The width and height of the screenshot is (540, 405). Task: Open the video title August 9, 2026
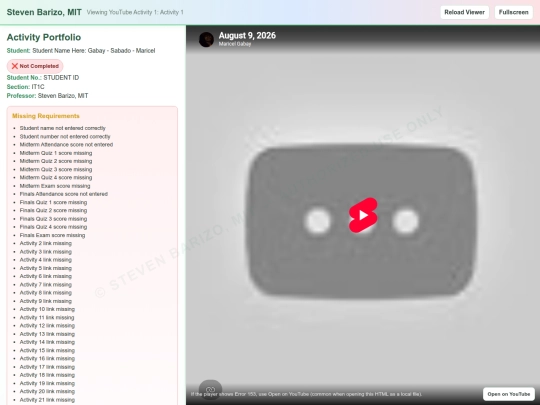click(247, 35)
